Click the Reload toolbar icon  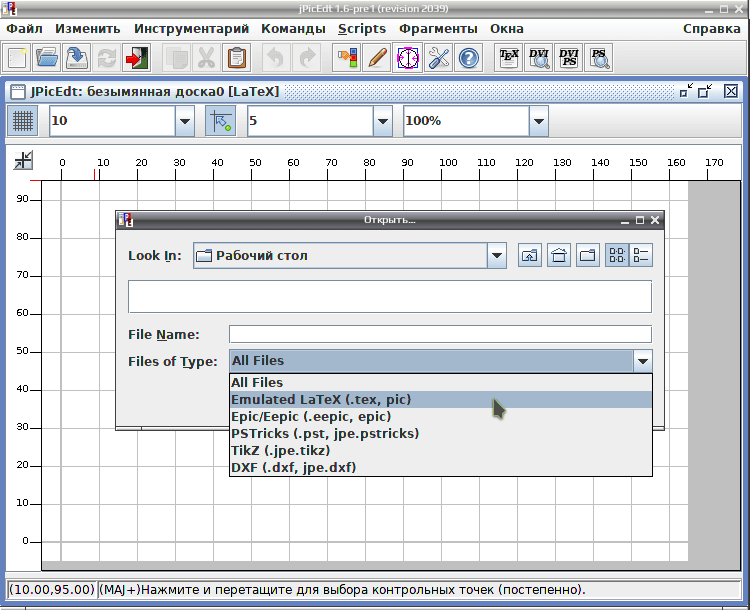pyautogui.click(x=106, y=58)
